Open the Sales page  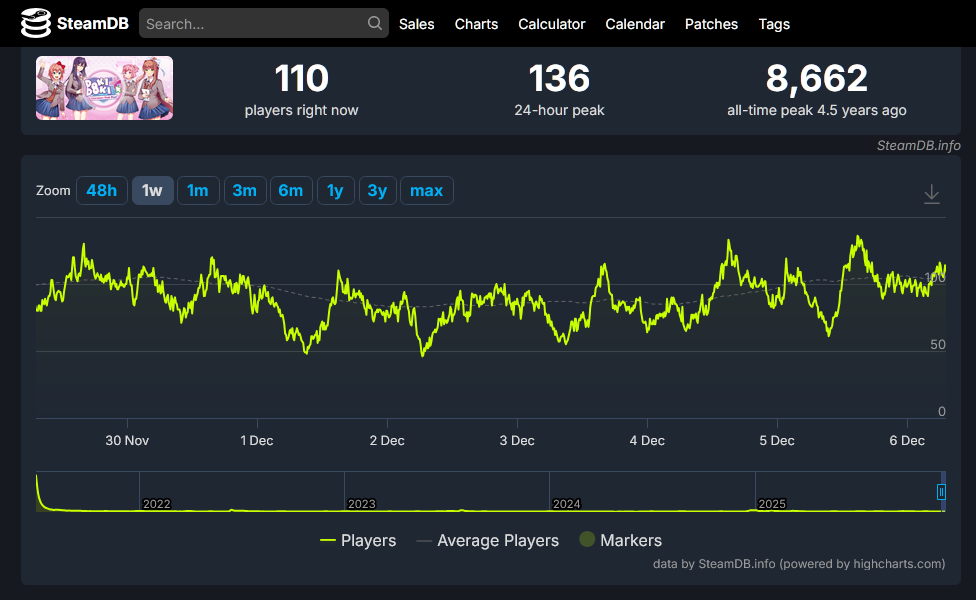pyautogui.click(x=416, y=24)
